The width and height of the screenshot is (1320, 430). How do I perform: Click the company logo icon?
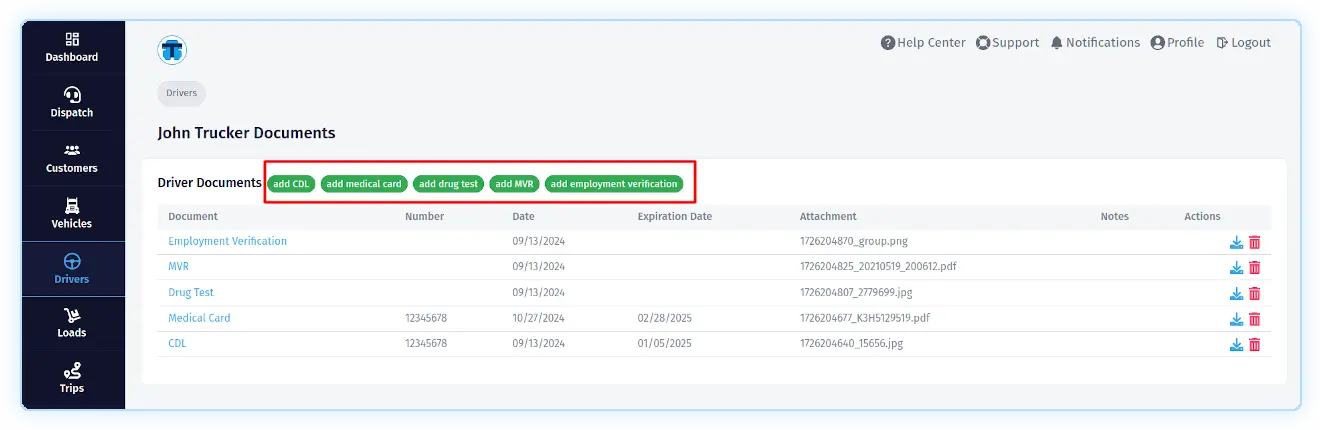(172, 49)
